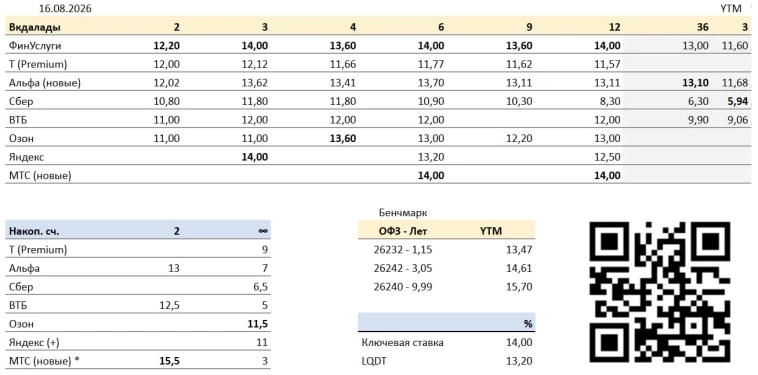
Task: Click Сбер 12-month rate 8,30
Action: pyautogui.click(x=609, y=101)
